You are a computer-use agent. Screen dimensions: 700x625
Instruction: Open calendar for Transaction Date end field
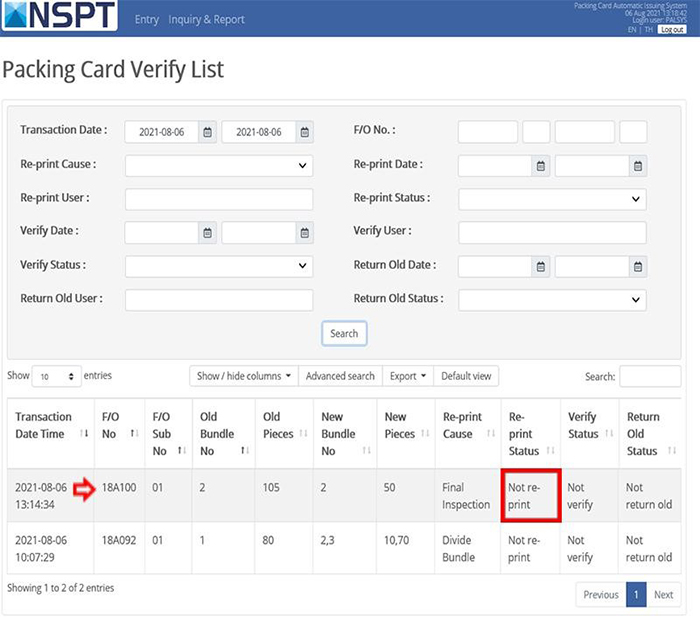coord(305,132)
